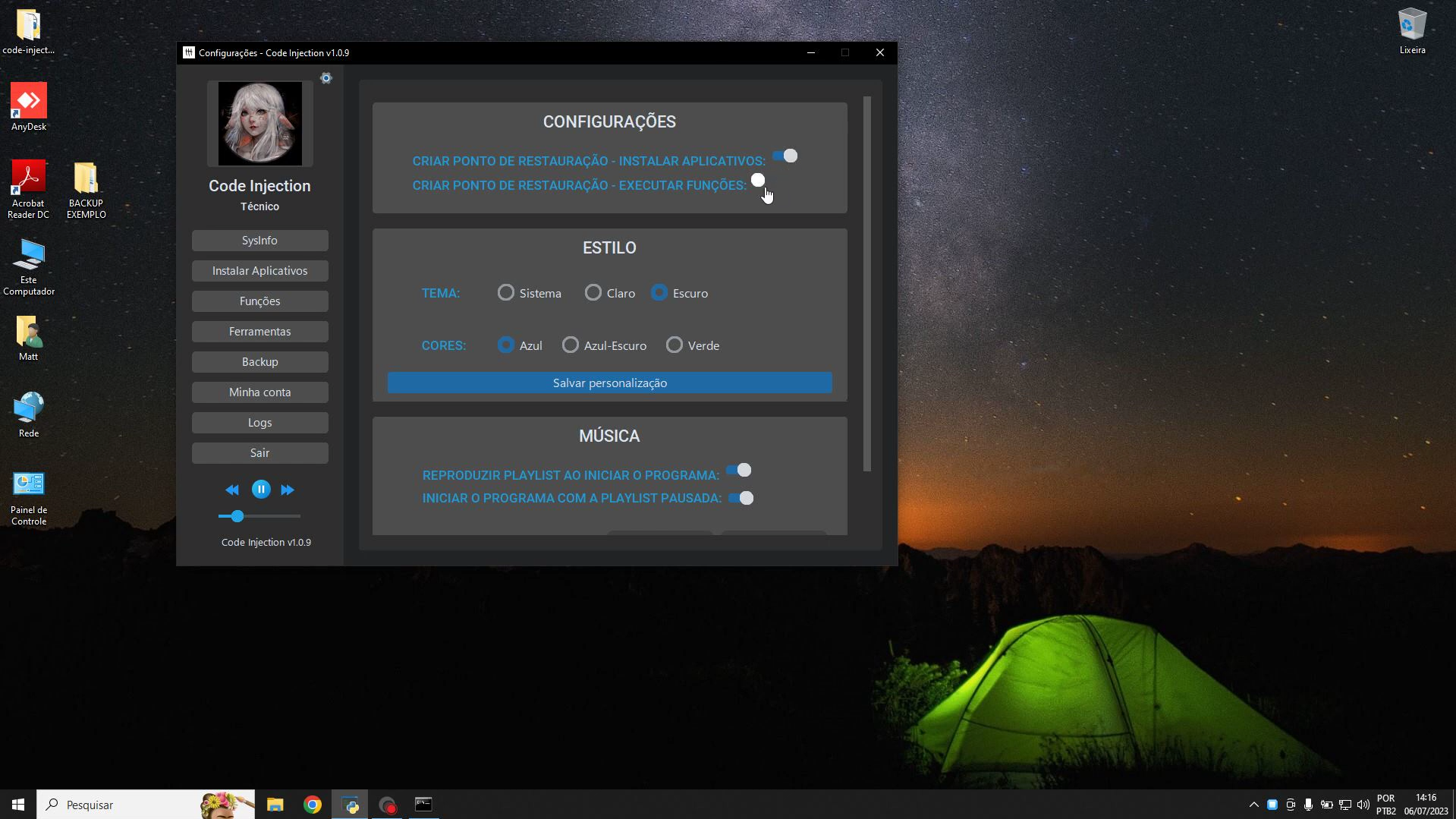Viewport: 1456px width, 819px height.
Task: Open the Rede network icon
Action: coord(28,414)
